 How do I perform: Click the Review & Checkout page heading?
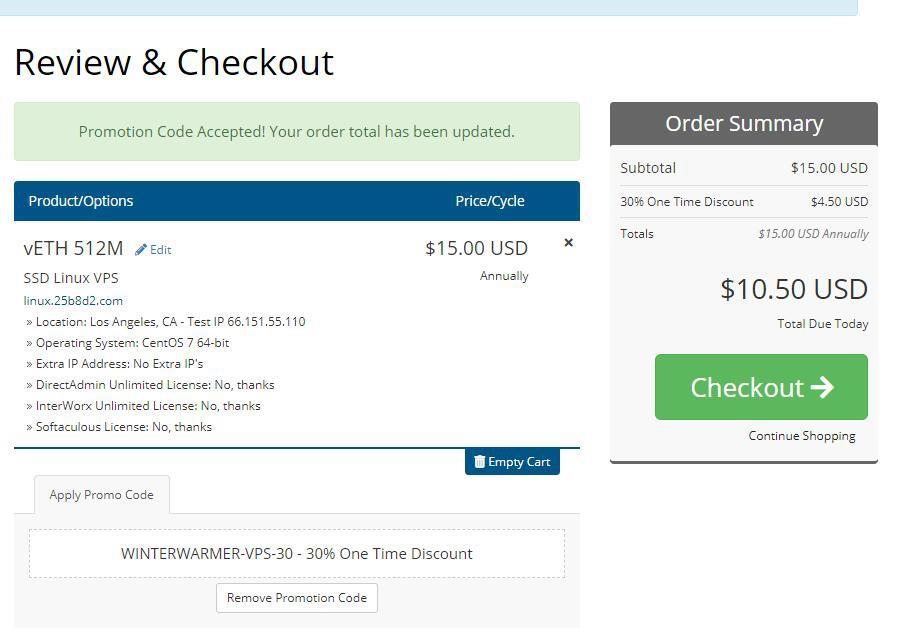174,62
